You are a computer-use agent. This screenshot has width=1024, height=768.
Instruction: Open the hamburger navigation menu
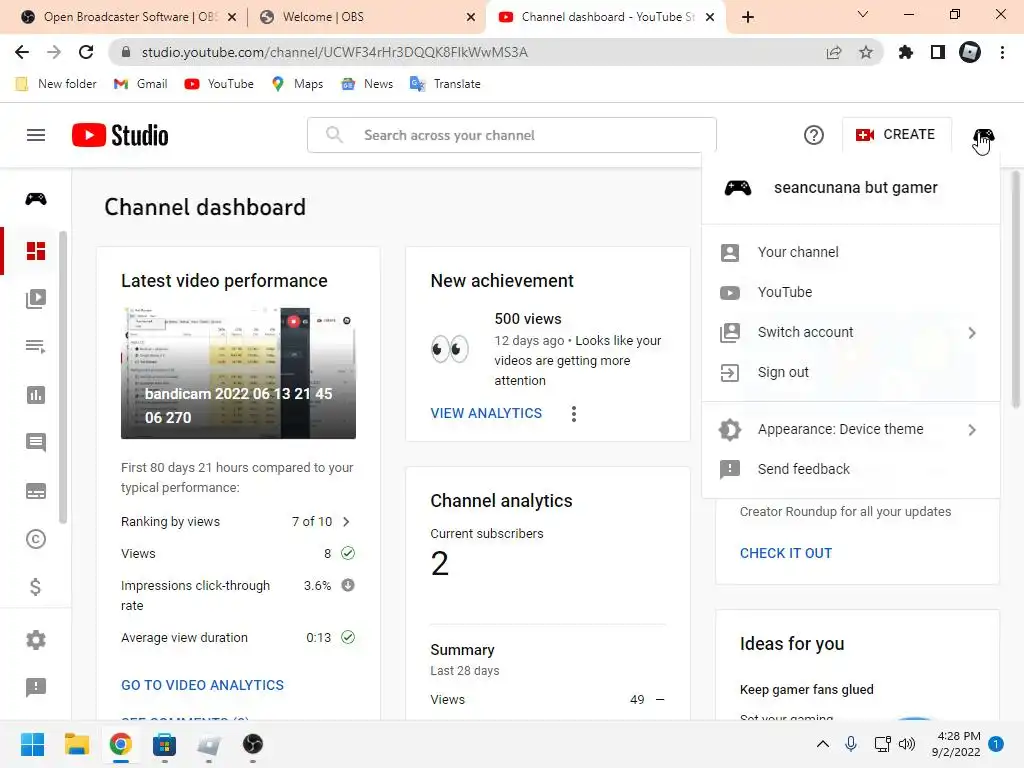36,135
